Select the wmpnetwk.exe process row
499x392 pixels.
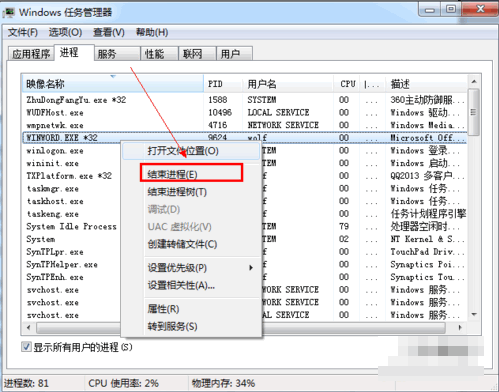[x=245, y=125]
